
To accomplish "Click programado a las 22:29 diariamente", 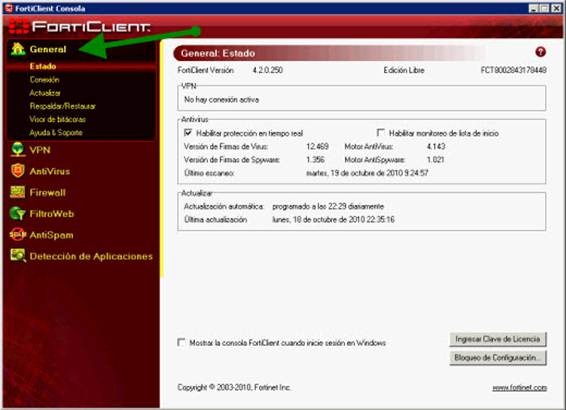I will point(328,206).
